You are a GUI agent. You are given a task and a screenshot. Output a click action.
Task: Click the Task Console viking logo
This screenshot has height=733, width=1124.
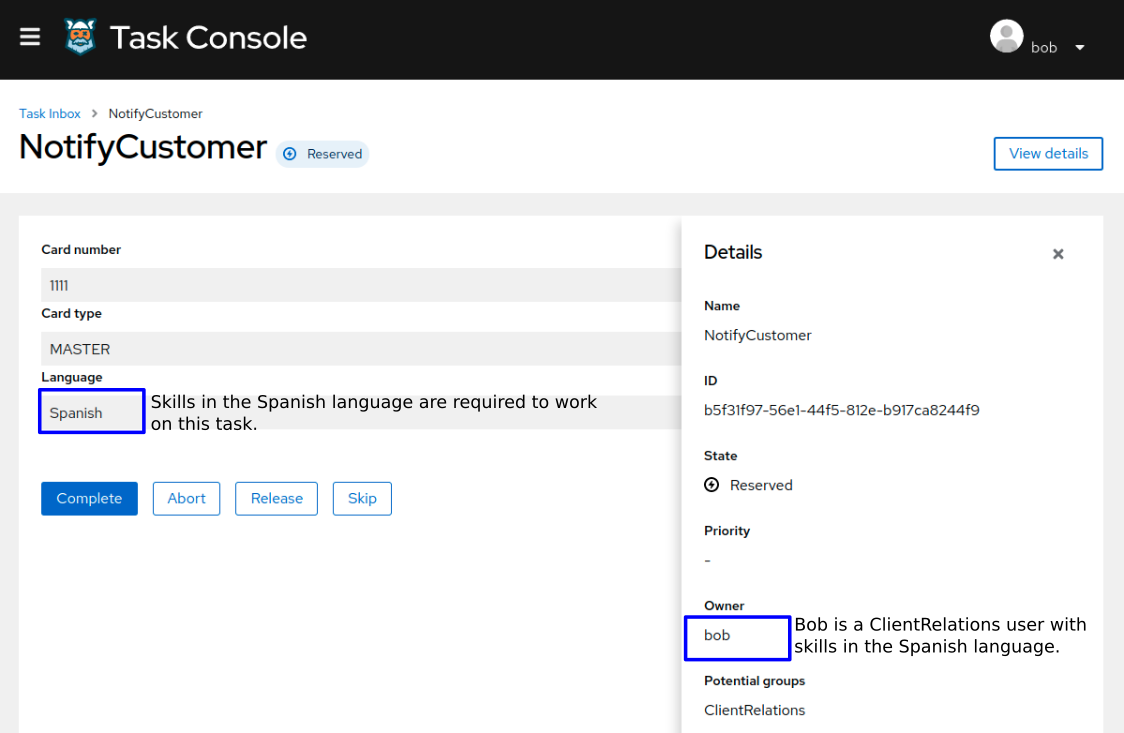[x=78, y=37]
